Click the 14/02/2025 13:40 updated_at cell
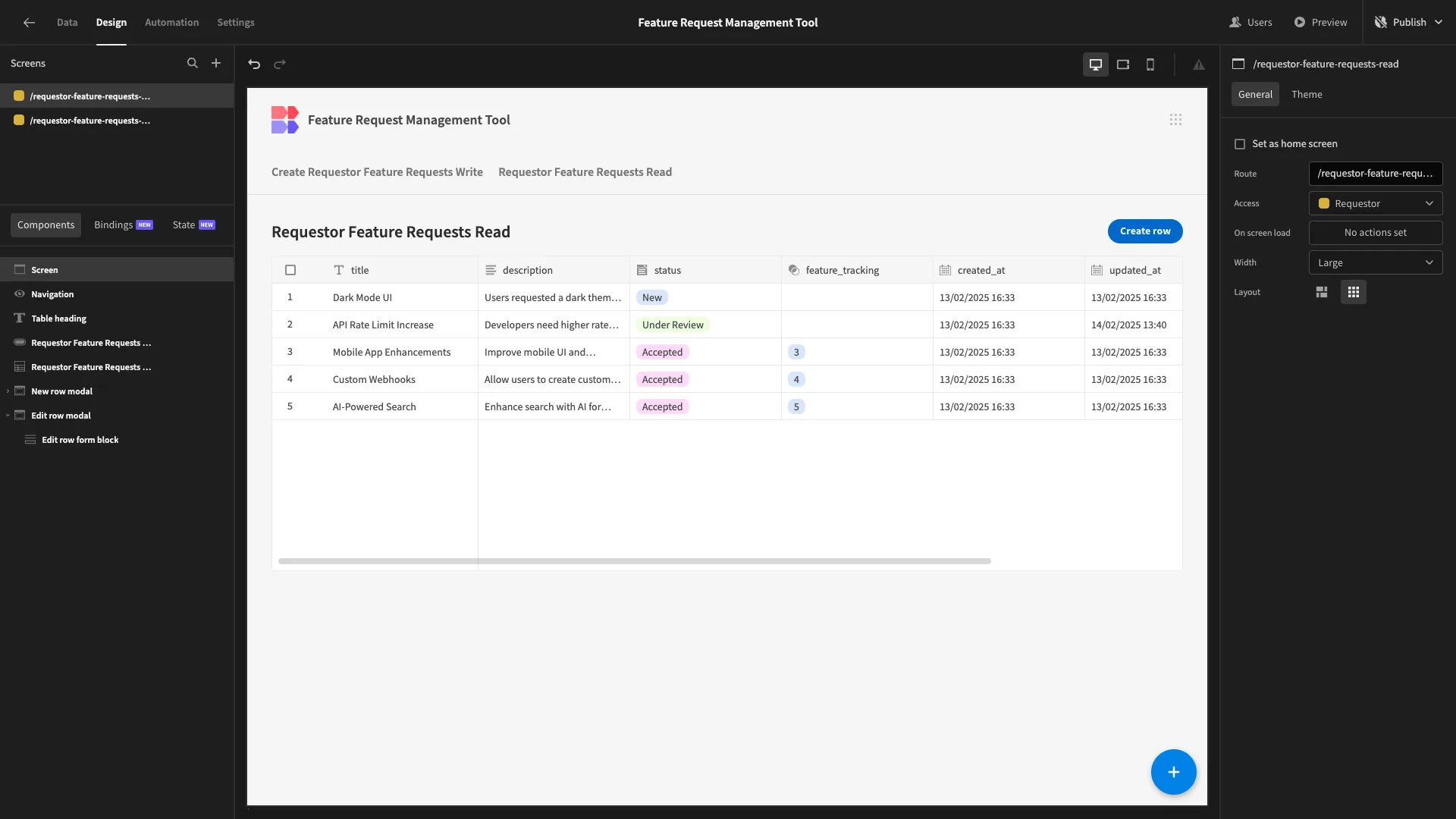Image resolution: width=1456 pixels, height=819 pixels. [1133, 325]
